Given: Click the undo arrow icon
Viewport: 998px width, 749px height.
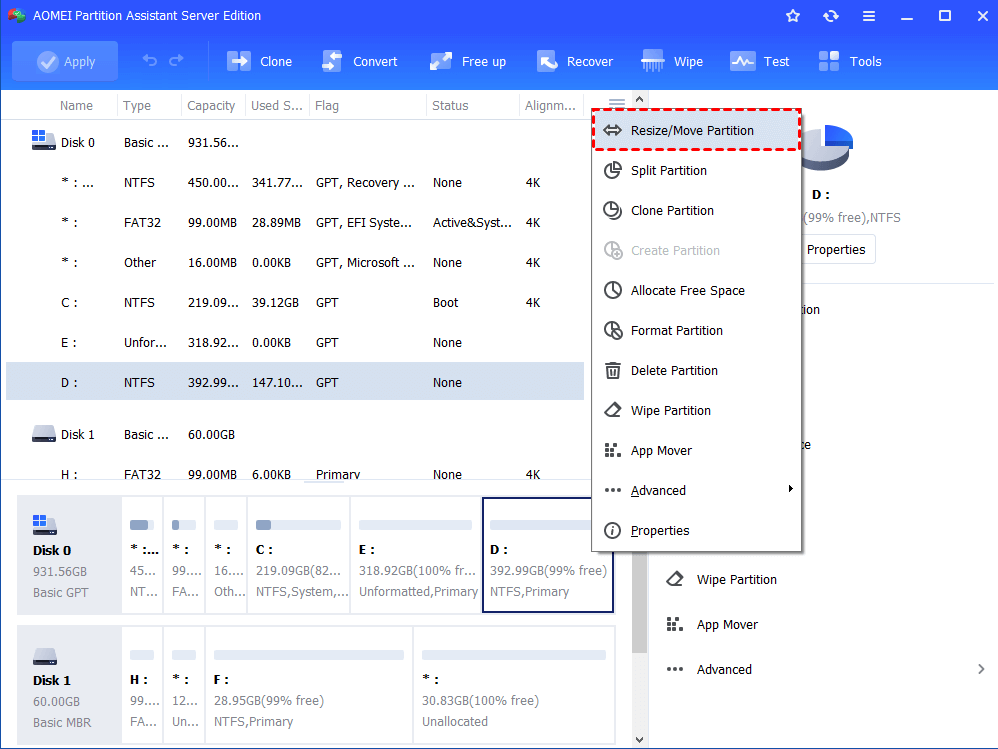Looking at the screenshot, I should click(x=150, y=61).
